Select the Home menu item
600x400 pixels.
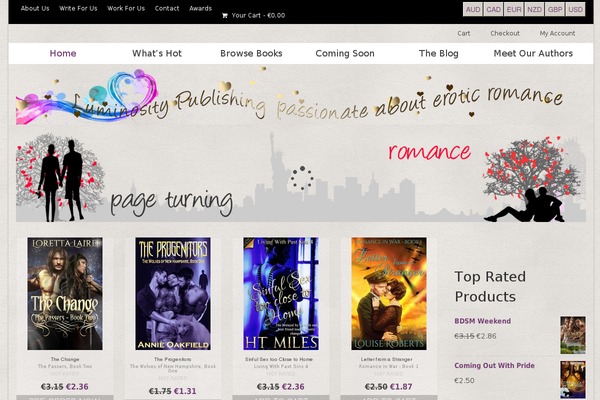pyautogui.click(x=63, y=54)
